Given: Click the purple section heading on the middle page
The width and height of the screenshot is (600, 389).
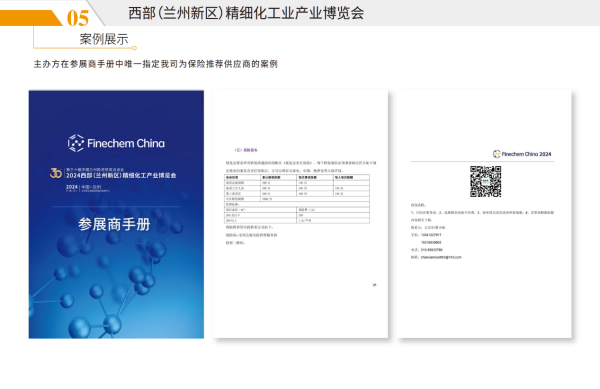Looking at the screenshot, I should point(246,150).
